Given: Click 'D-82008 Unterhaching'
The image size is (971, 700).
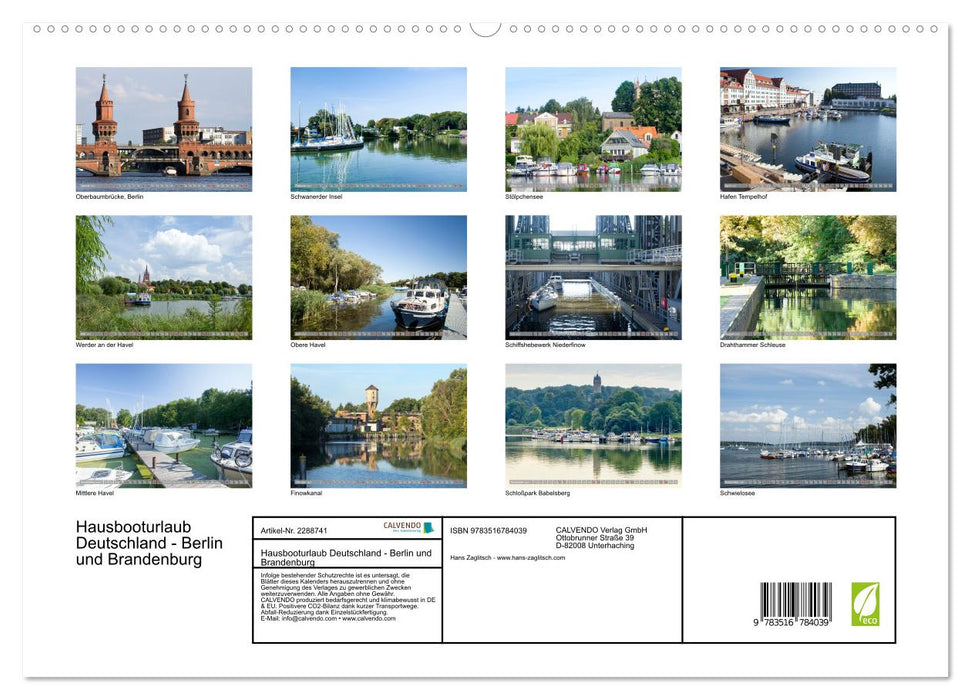Looking at the screenshot, I should pos(594,546).
